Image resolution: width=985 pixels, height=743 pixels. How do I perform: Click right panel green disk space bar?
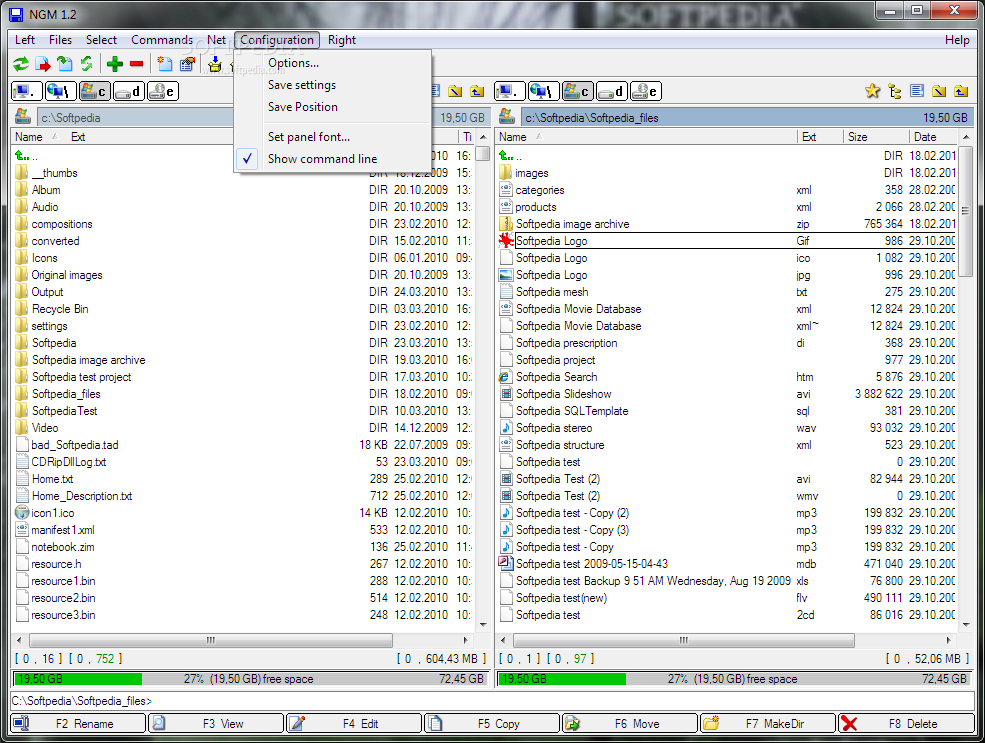(x=562, y=678)
